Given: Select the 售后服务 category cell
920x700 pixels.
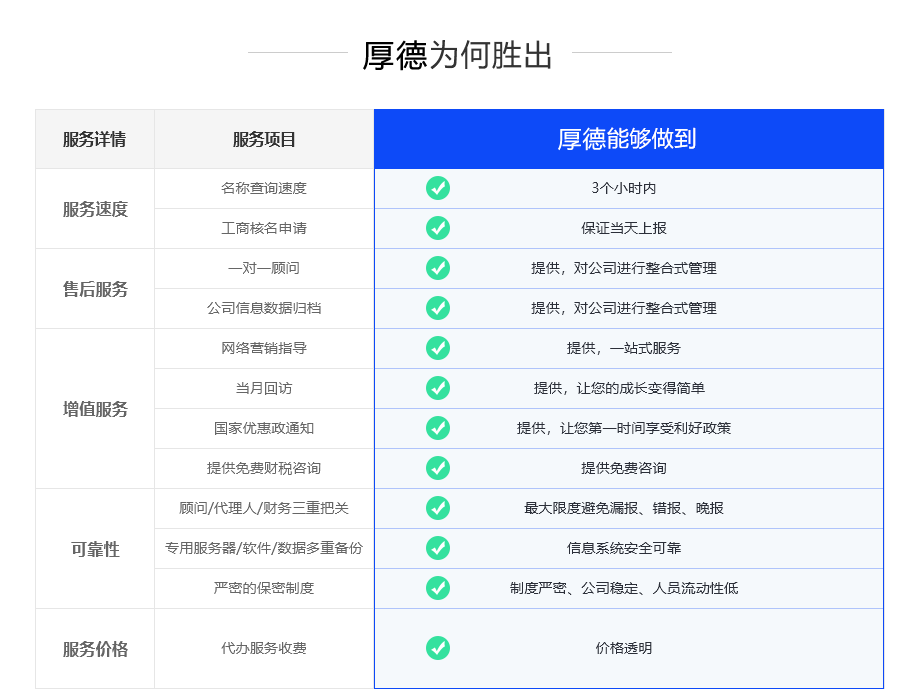Looking at the screenshot, I should 95,289.
